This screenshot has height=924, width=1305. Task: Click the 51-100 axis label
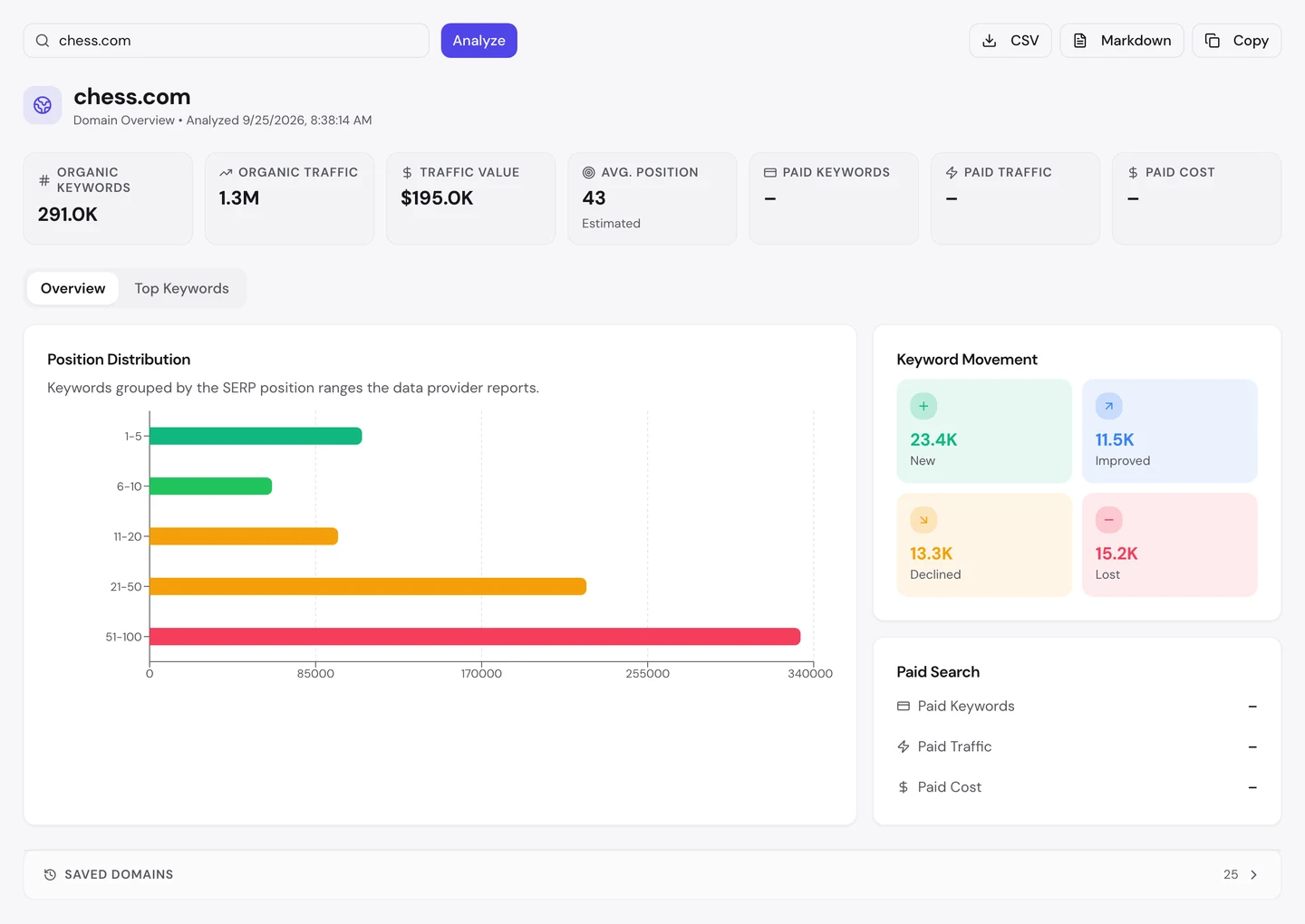point(123,637)
